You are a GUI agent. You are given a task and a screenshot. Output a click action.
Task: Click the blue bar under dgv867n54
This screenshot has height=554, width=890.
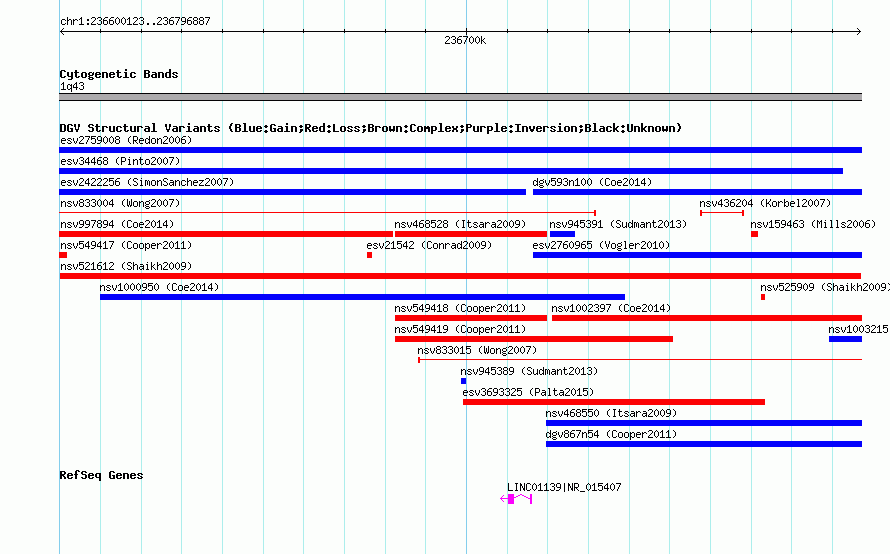[x=704, y=444]
